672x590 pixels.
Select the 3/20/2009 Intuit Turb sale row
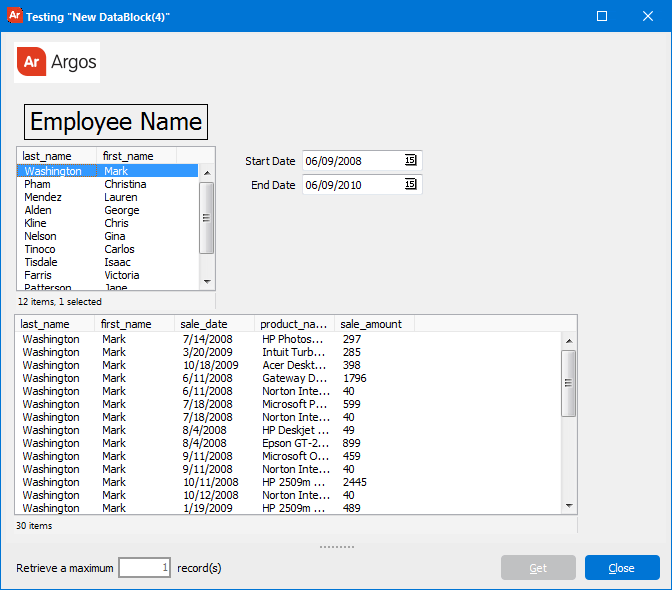(x=288, y=352)
